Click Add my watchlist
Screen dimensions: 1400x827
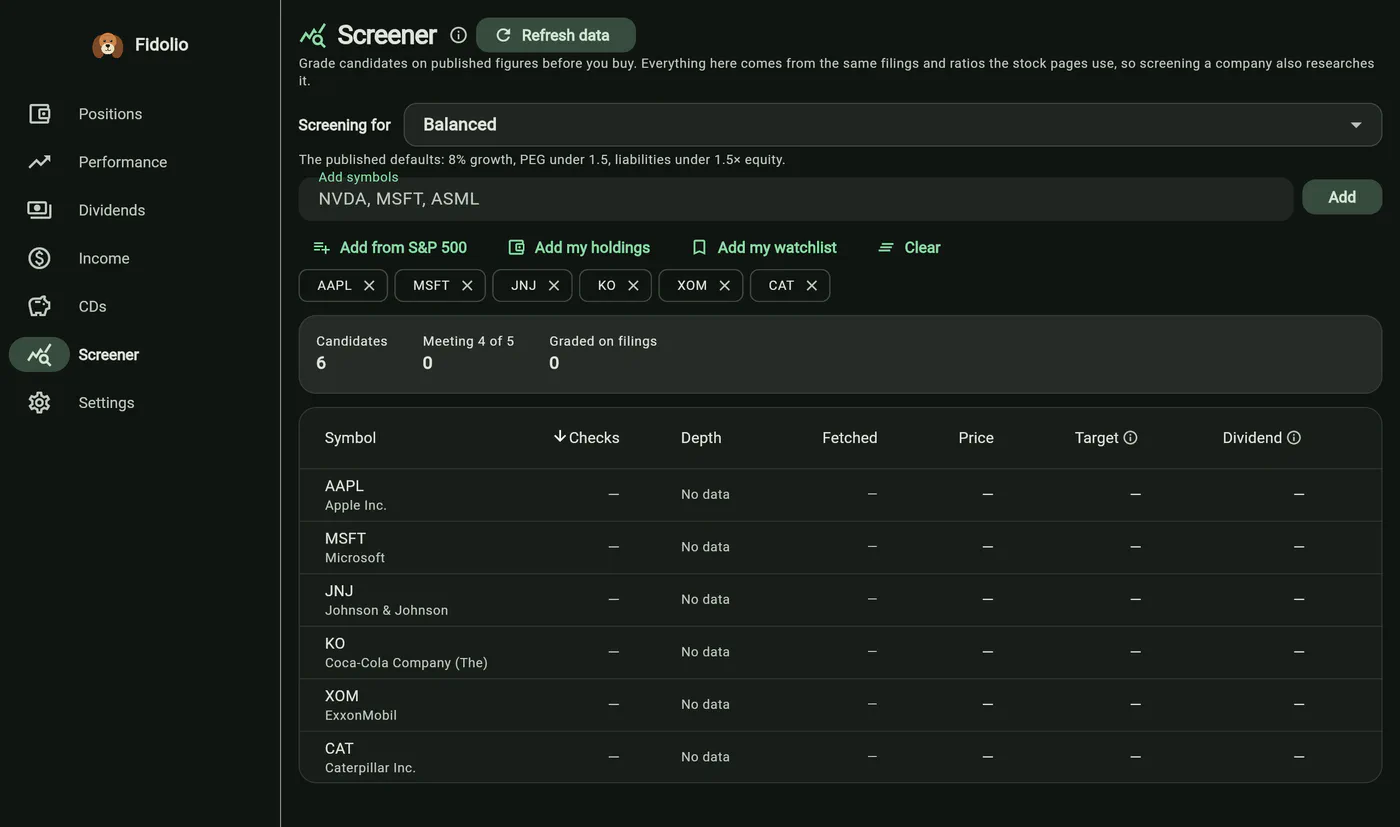[764, 247]
